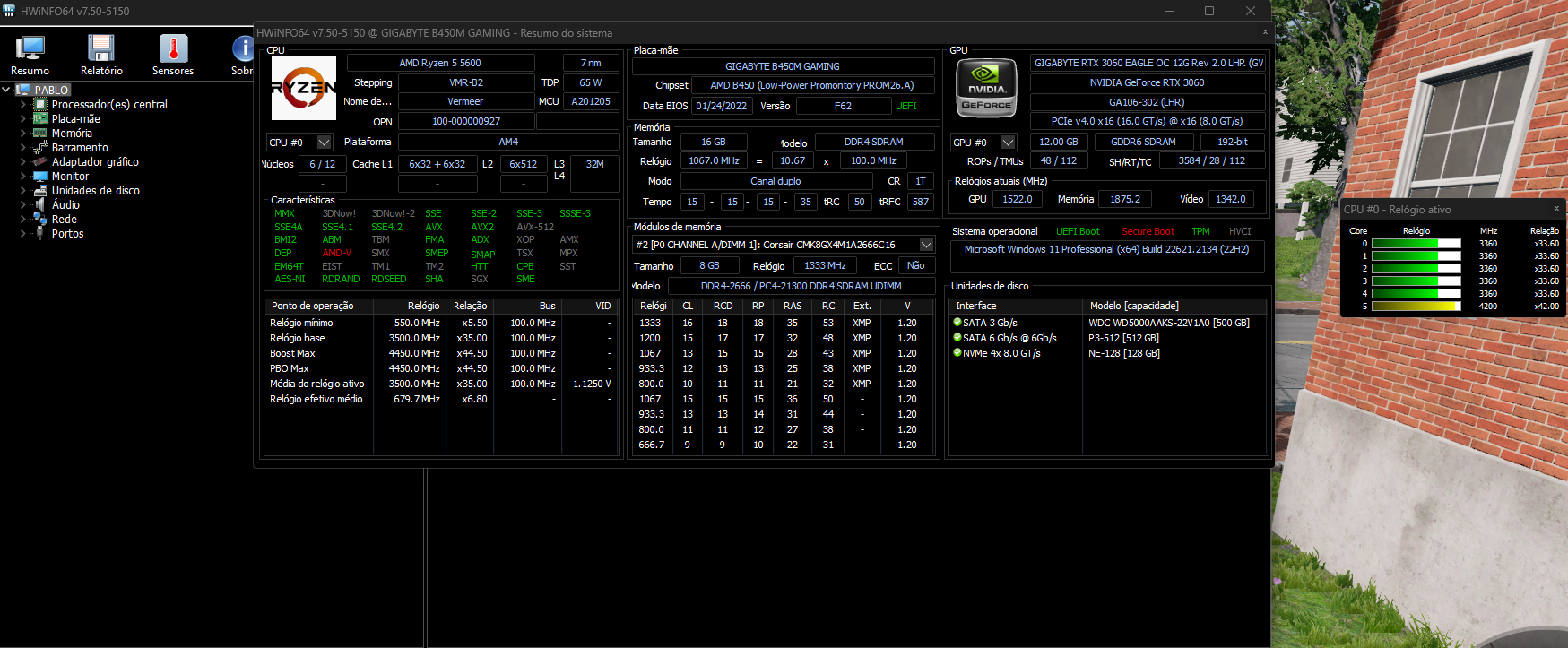Click the GPU chip field GA106-302 (LHR)

click(x=1147, y=102)
